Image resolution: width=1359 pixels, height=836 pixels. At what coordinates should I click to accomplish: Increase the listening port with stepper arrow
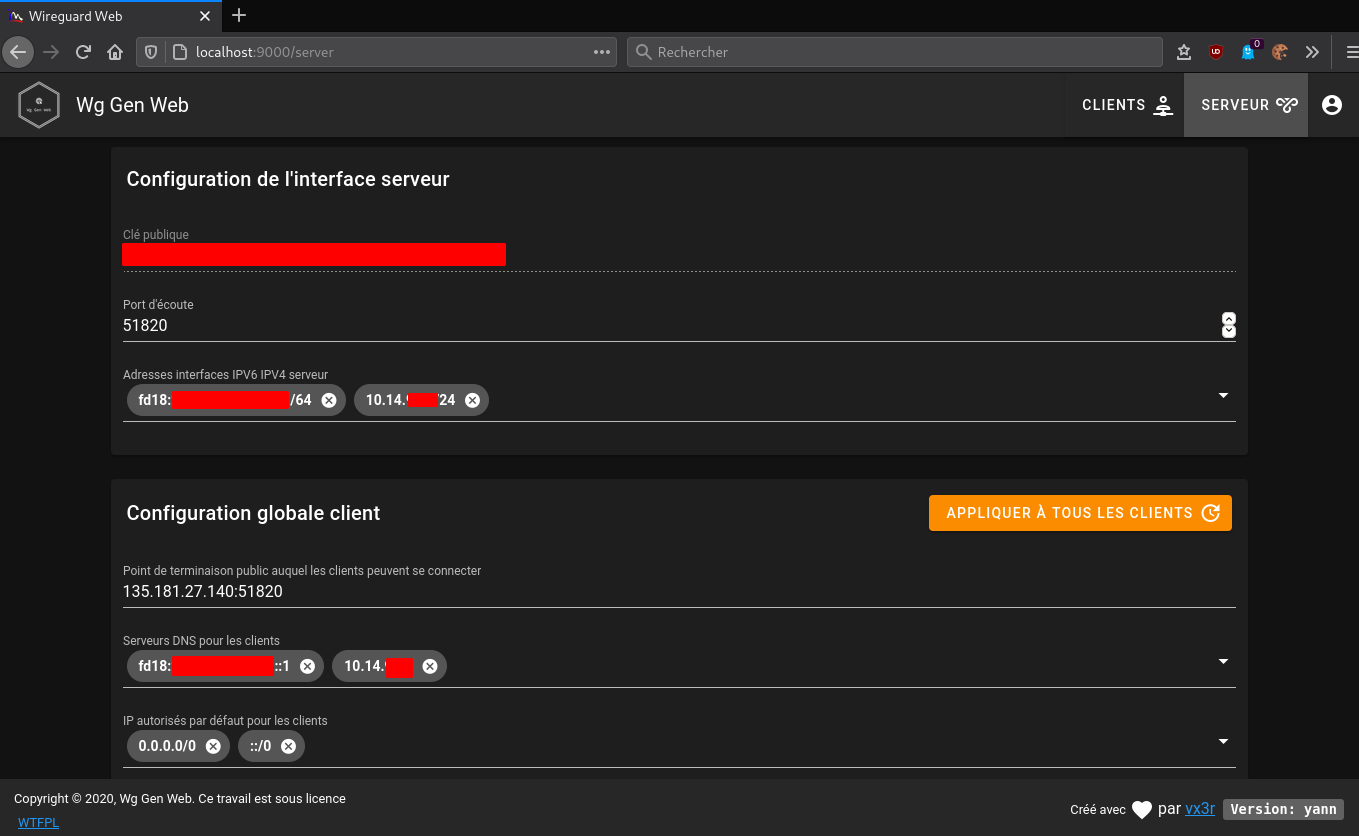tap(1229, 319)
